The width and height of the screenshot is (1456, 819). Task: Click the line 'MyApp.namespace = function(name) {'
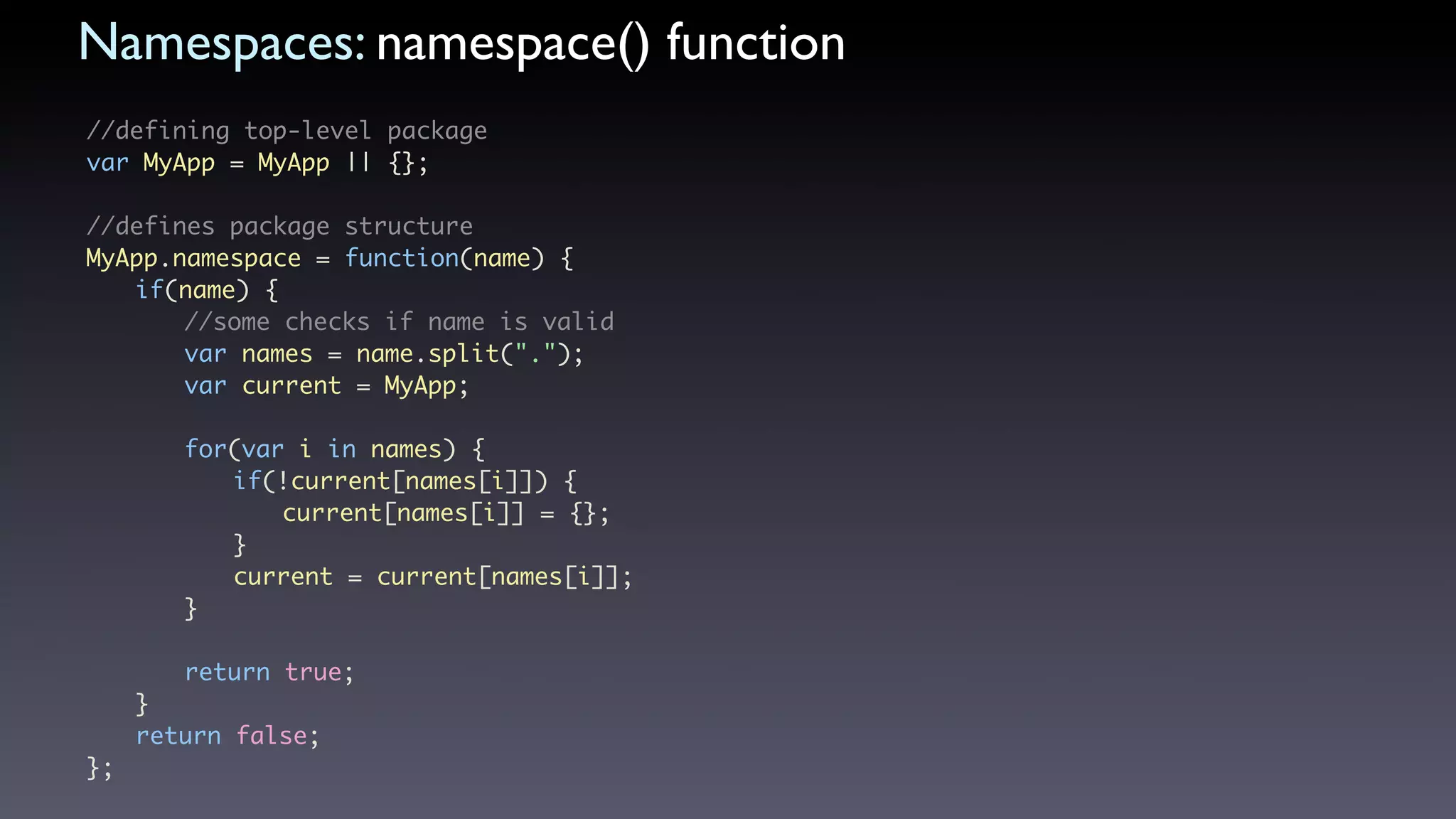[x=329, y=259]
